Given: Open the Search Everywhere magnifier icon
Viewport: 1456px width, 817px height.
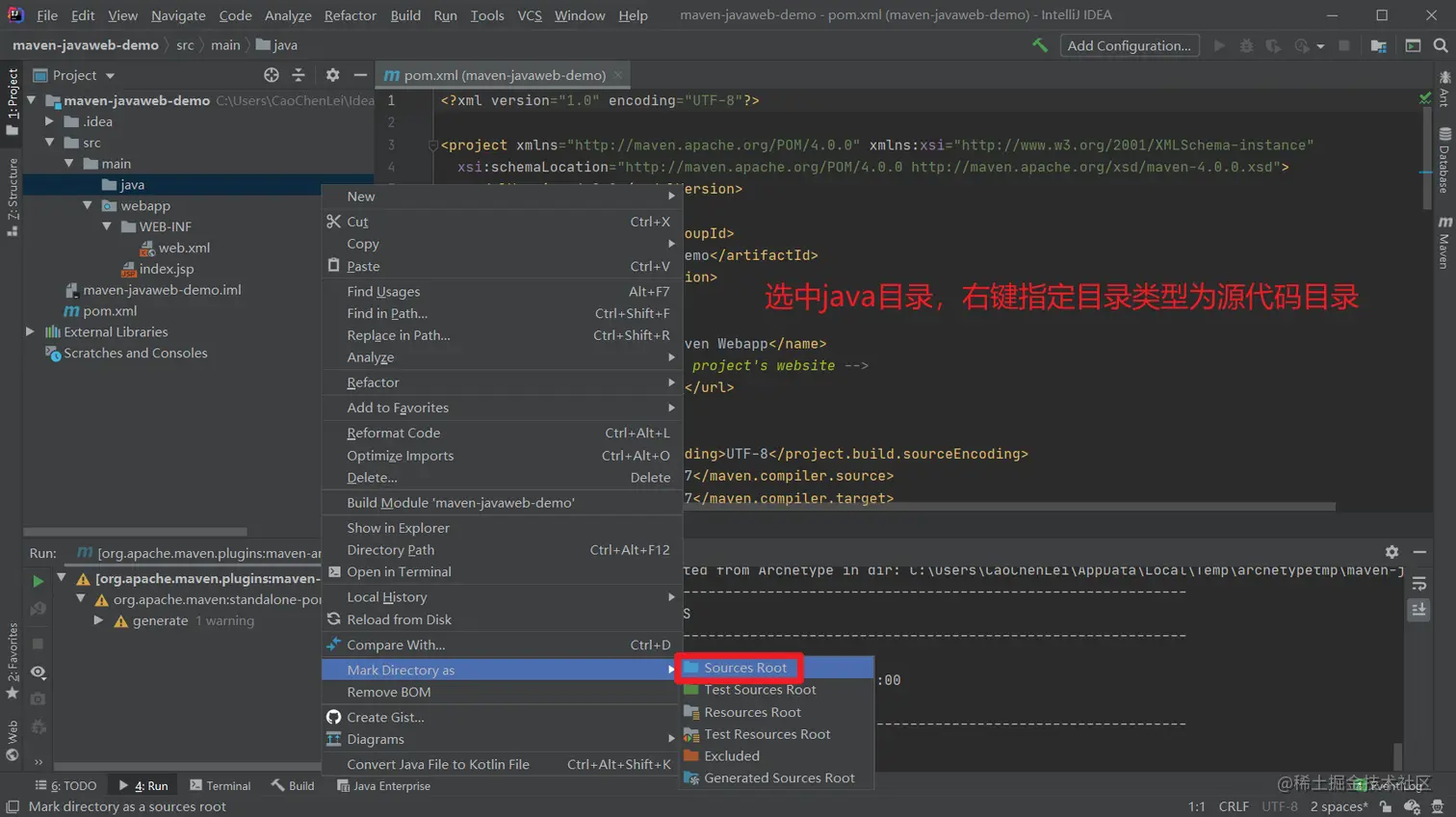Looking at the screenshot, I should click(x=1441, y=45).
